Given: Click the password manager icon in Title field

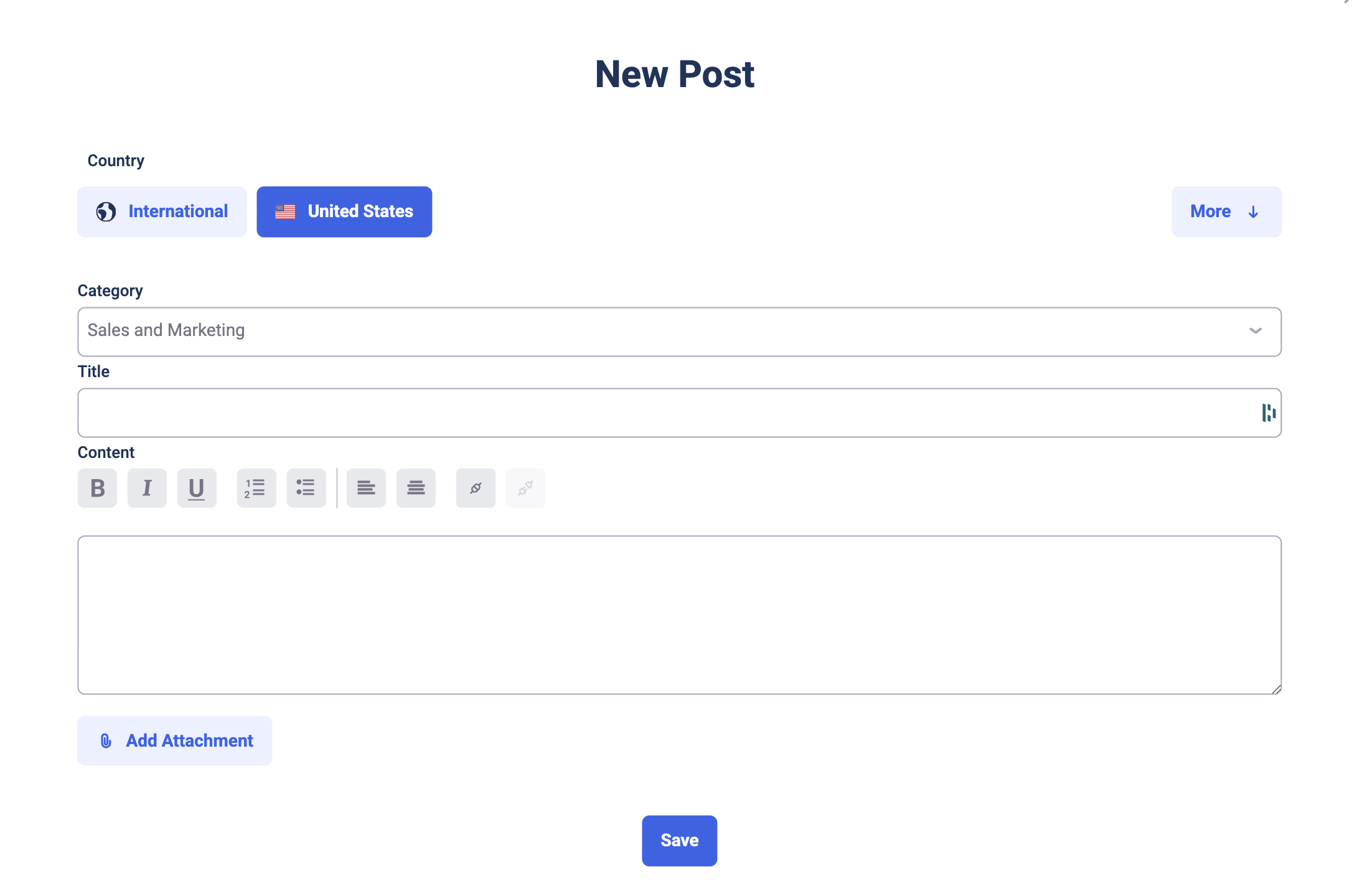Looking at the screenshot, I should pyautogui.click(x=1269, y=413).
